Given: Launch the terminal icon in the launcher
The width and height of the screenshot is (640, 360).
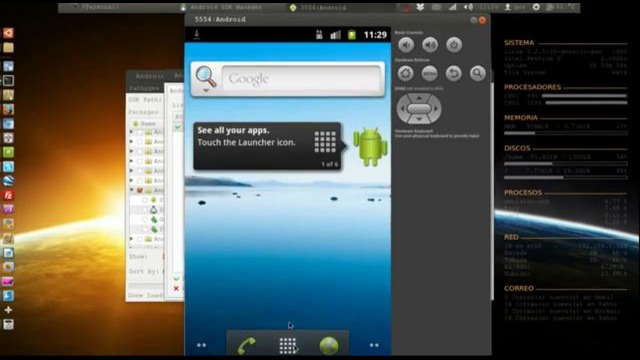Looking at the screenshot, I should 8,81.
